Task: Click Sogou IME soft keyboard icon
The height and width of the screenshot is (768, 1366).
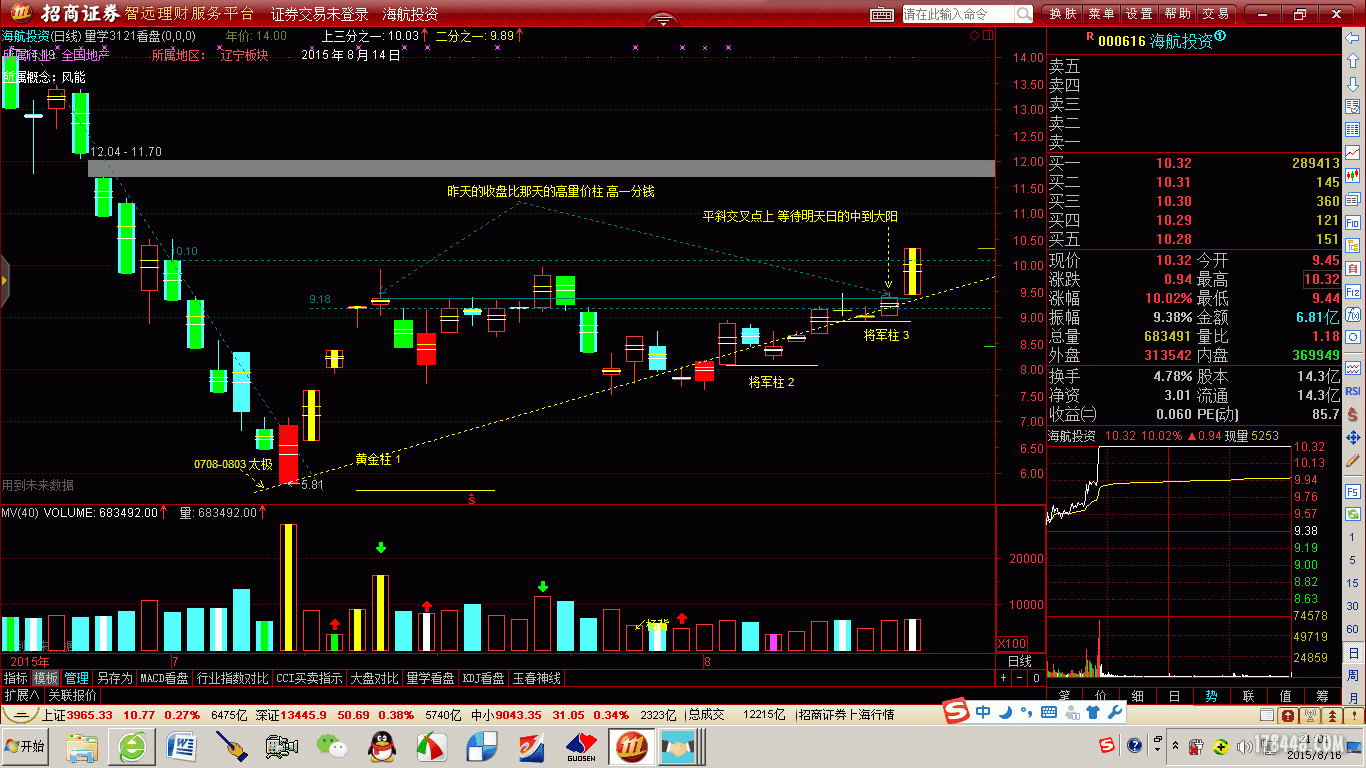Action: click(x=1049, y=712)
